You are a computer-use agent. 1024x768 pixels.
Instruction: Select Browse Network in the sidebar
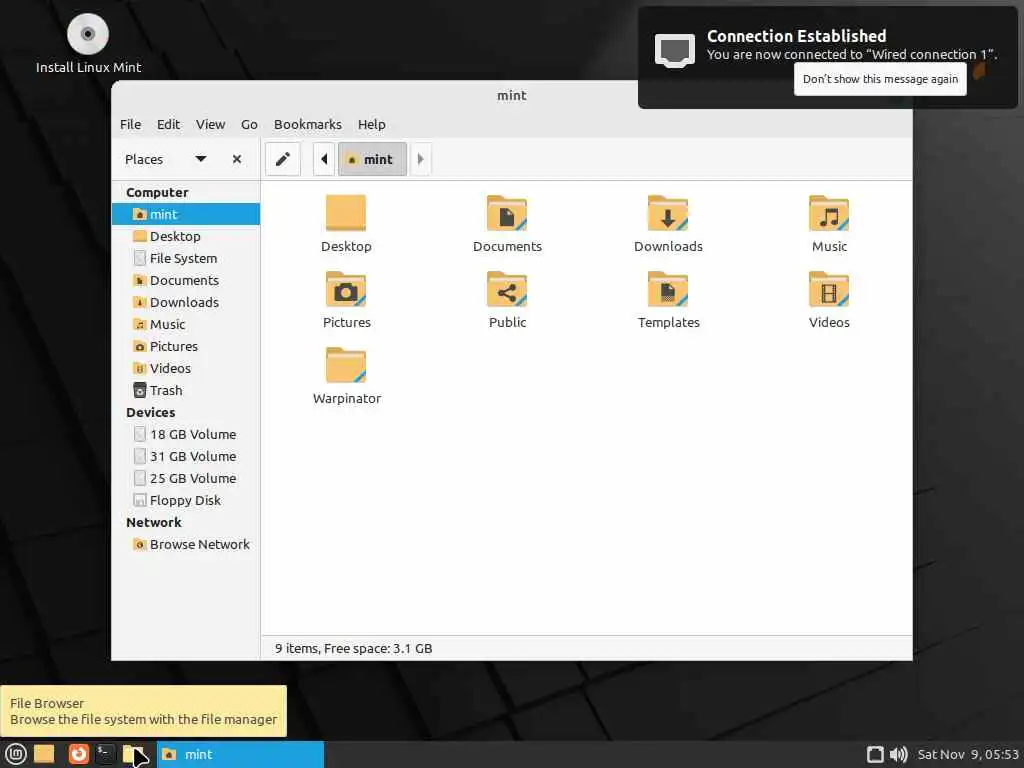[x=186, y=545]
